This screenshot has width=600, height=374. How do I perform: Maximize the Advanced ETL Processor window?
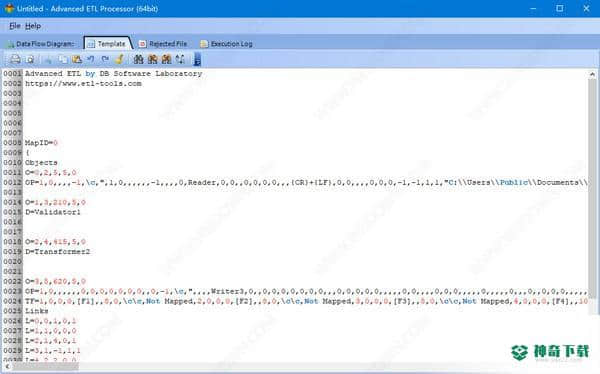(559, 8)
